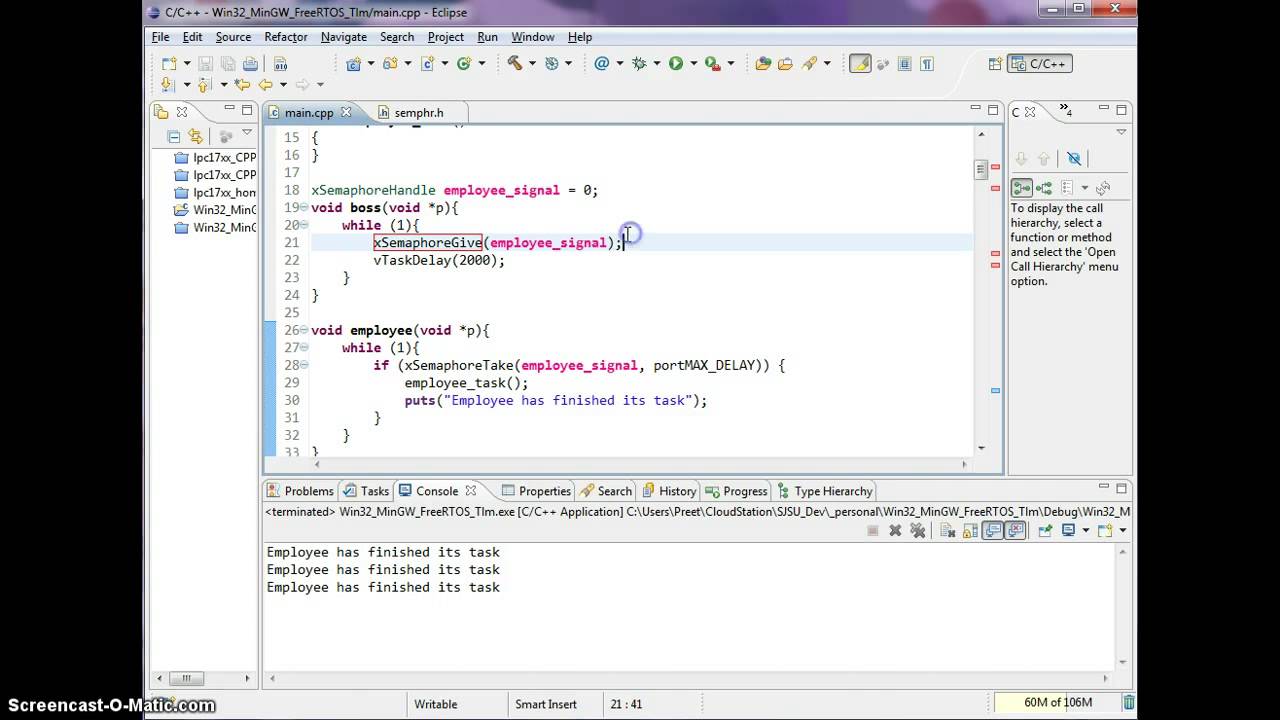Click the green Run button icon
This screenshot has height=720, width=1280.
(x=676, y=64)
